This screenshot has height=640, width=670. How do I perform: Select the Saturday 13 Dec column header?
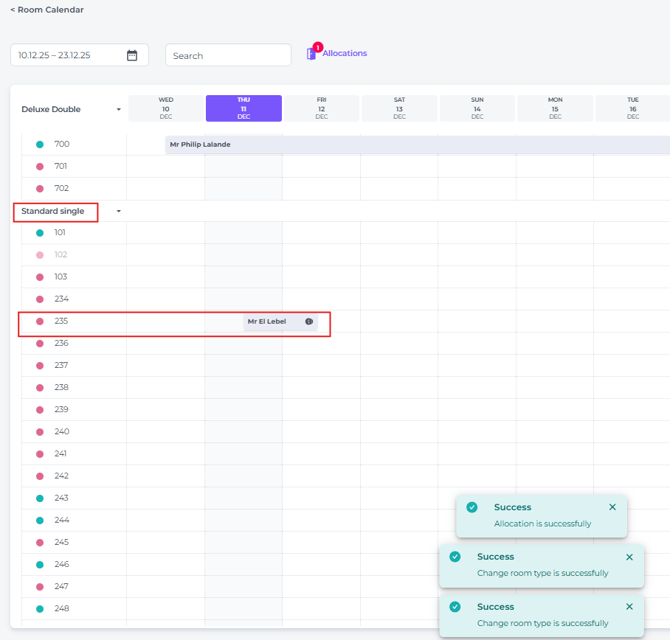(399, 108)
